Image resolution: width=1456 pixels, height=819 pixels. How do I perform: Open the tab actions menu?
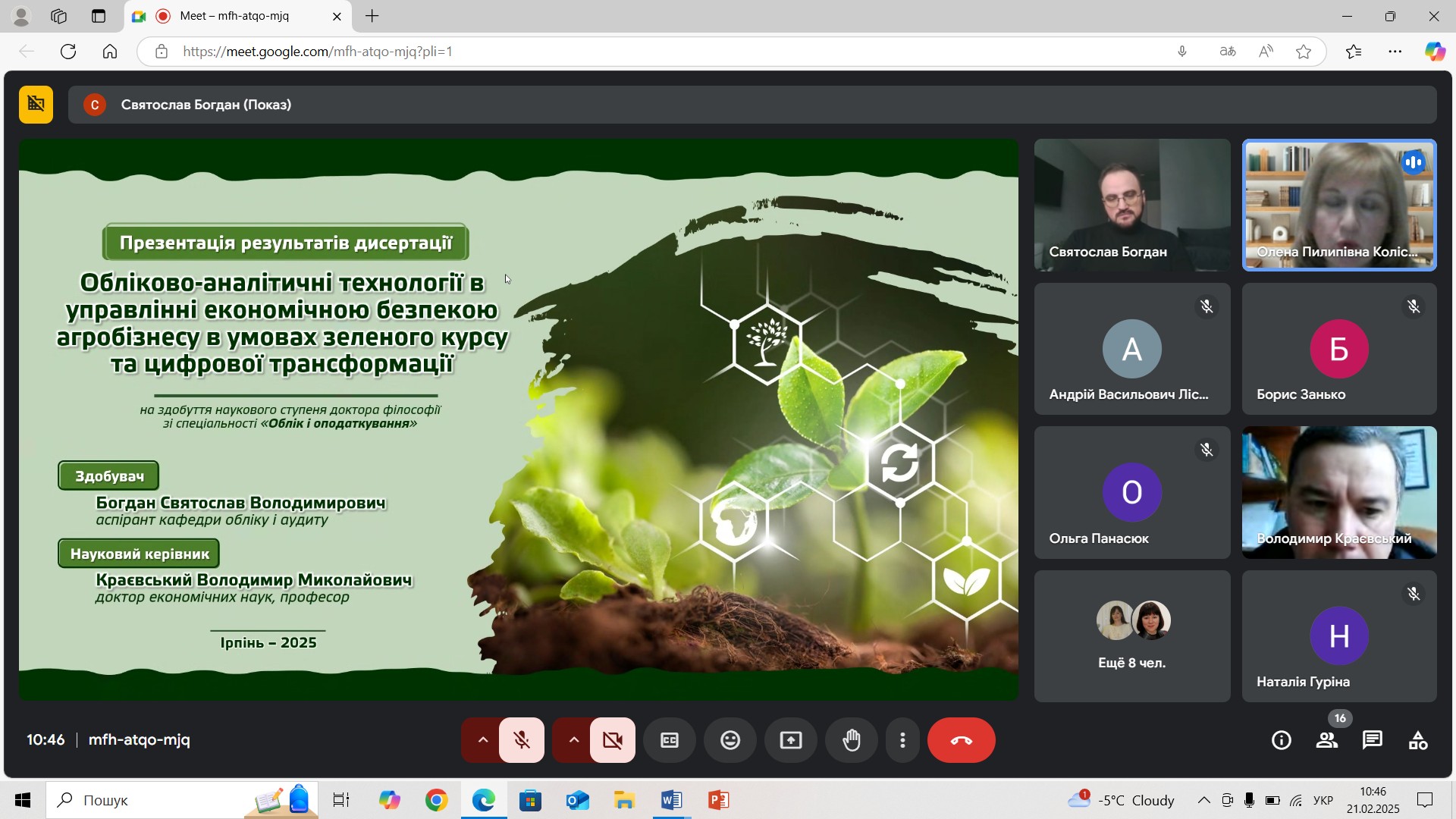(99, 16)
